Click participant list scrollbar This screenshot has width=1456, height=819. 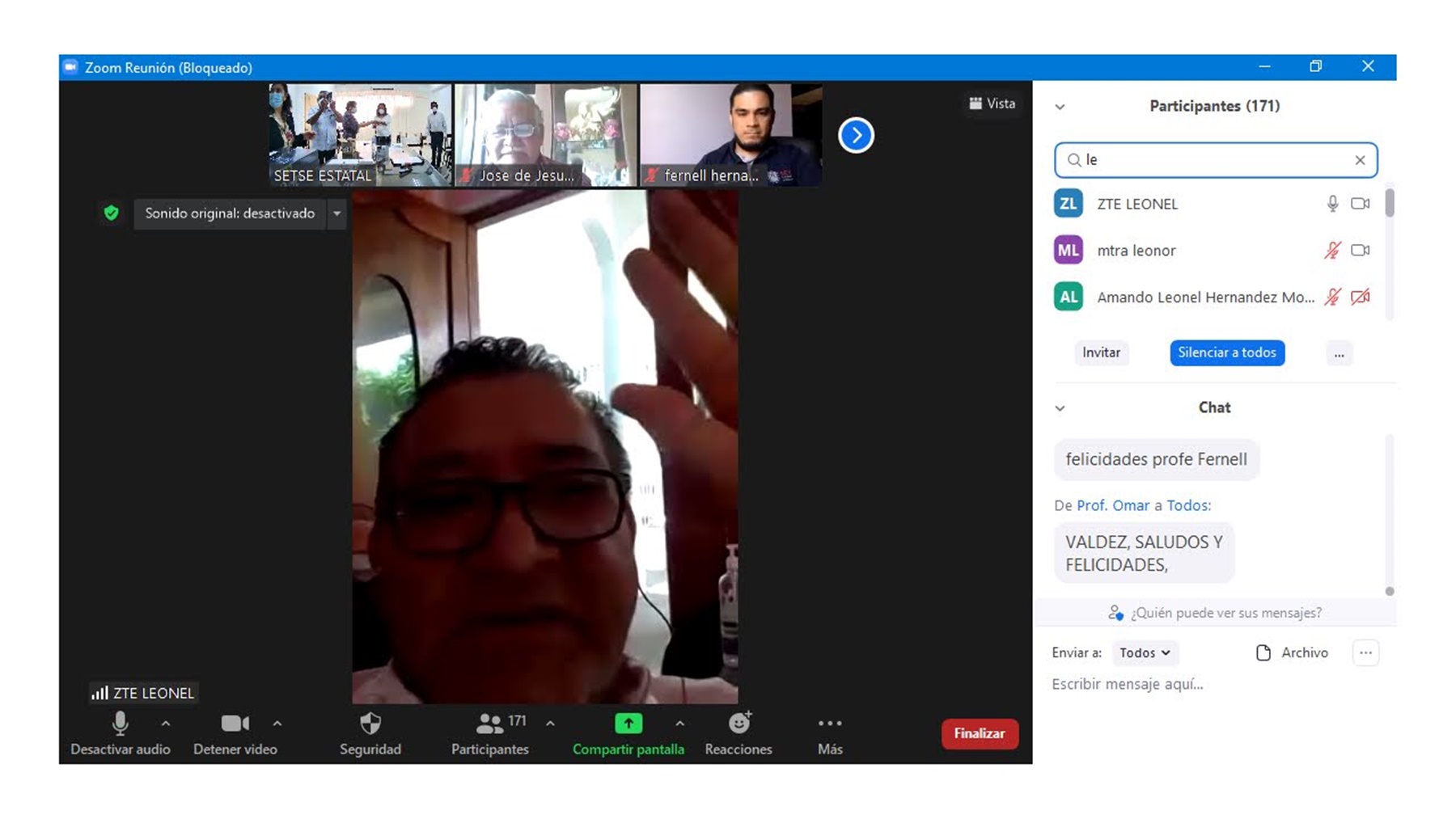pos(1390,202)
